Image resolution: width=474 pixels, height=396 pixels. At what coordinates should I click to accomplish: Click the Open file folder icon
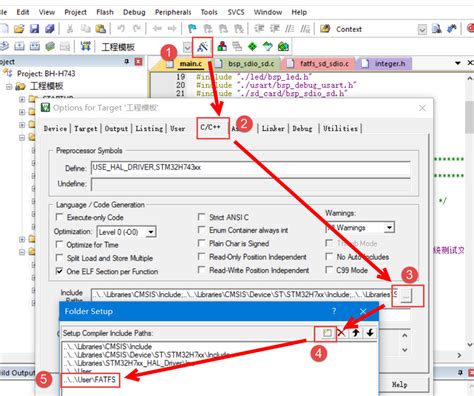[x=19, y=29]
